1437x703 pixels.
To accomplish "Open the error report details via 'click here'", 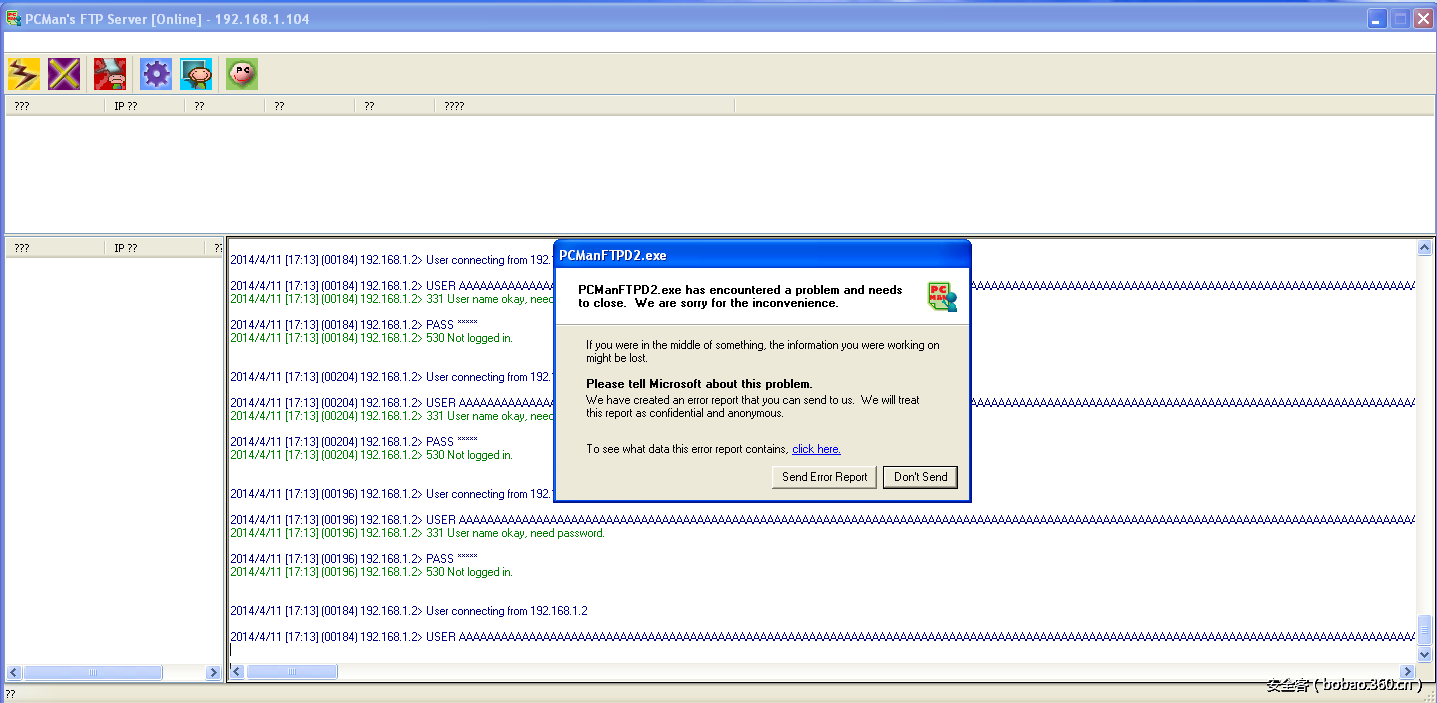I will 816,449.
